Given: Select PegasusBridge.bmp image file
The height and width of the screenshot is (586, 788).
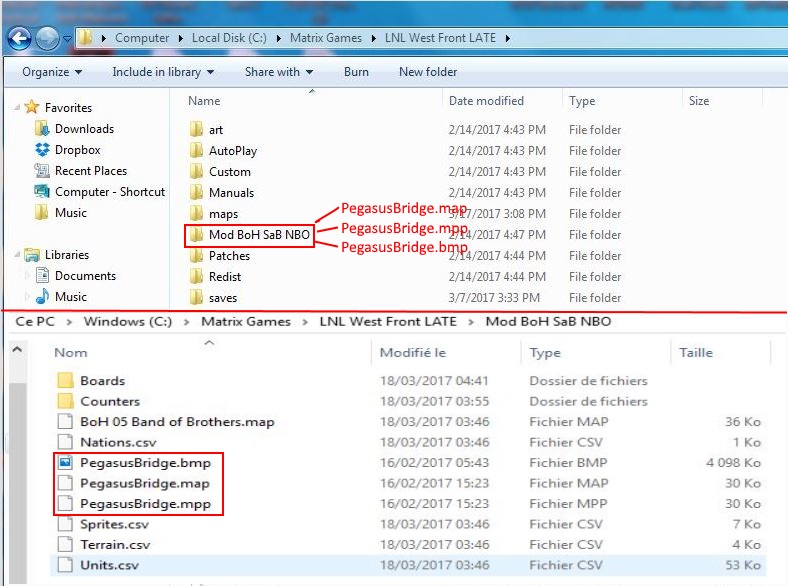Looking at the screenshot, I should (145, 463).
